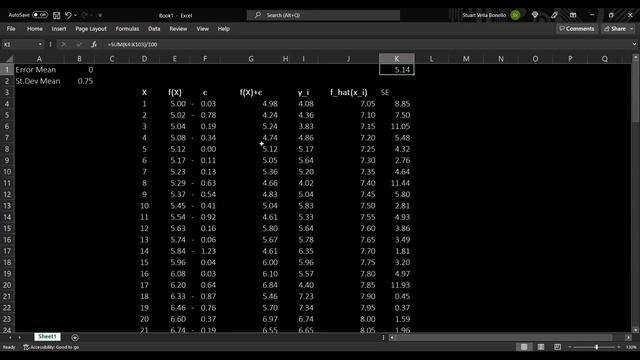Click cell B2 with value 0.75
This screenshot has height=360, width=640.
click(x=79, y=81)
